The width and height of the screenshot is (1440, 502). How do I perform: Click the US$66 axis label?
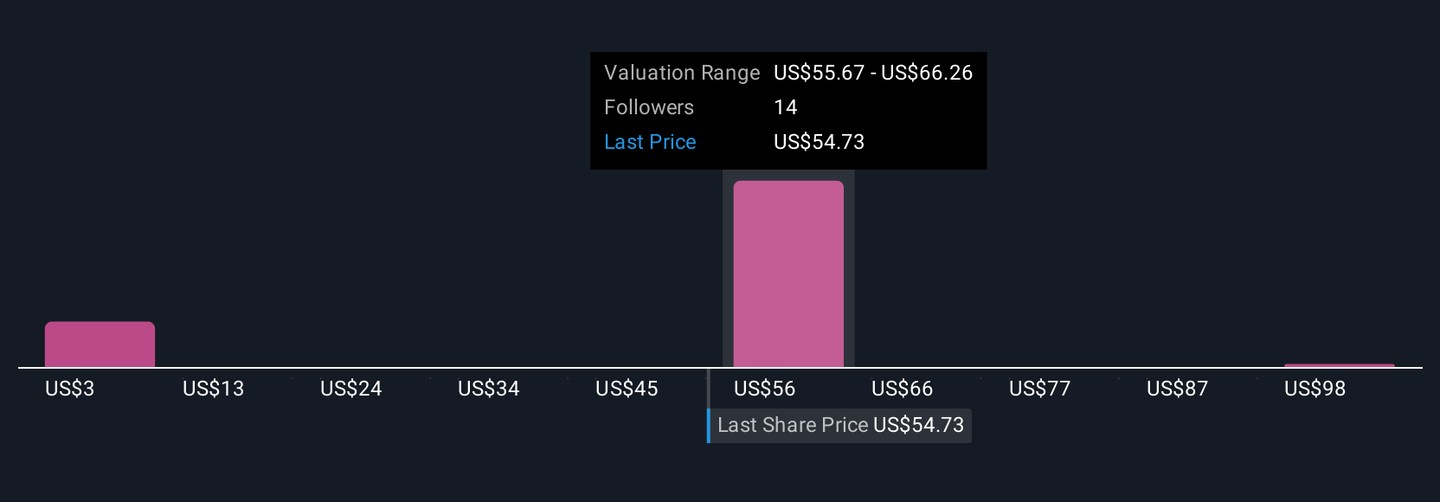(902, 389)
